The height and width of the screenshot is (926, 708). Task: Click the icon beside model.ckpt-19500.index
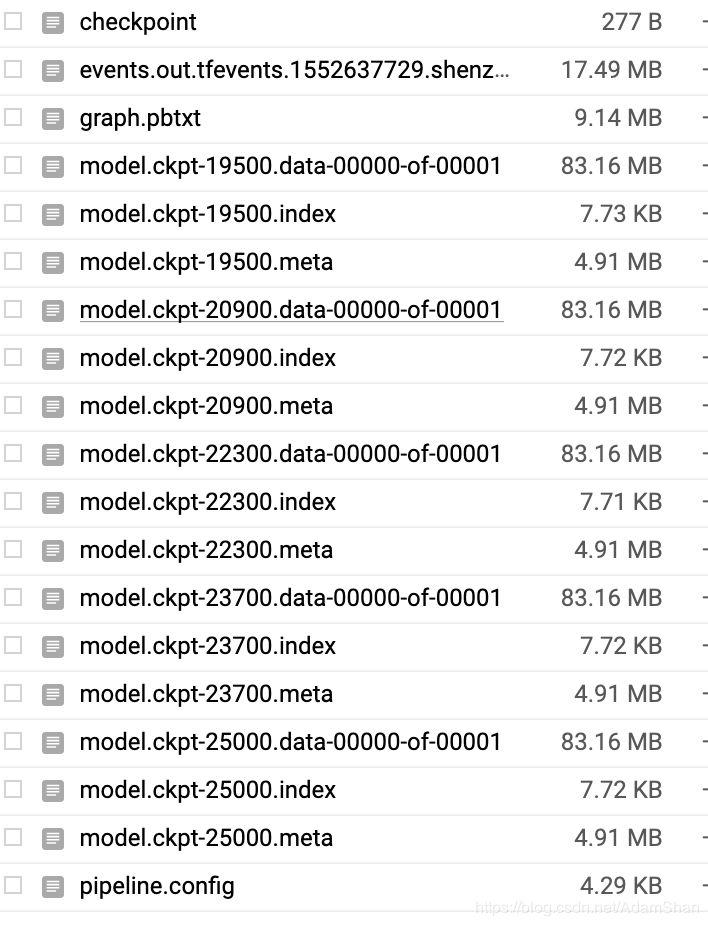click(53, 214)
